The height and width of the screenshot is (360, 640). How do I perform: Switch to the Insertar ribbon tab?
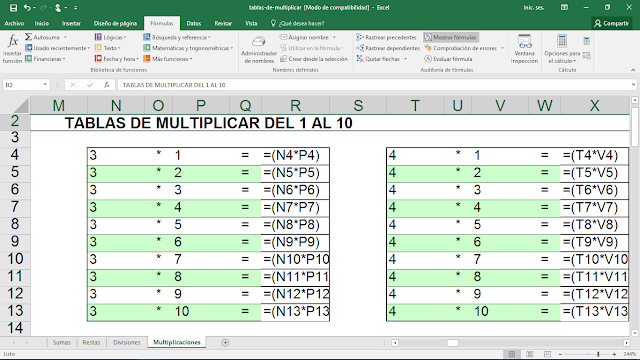71,24
